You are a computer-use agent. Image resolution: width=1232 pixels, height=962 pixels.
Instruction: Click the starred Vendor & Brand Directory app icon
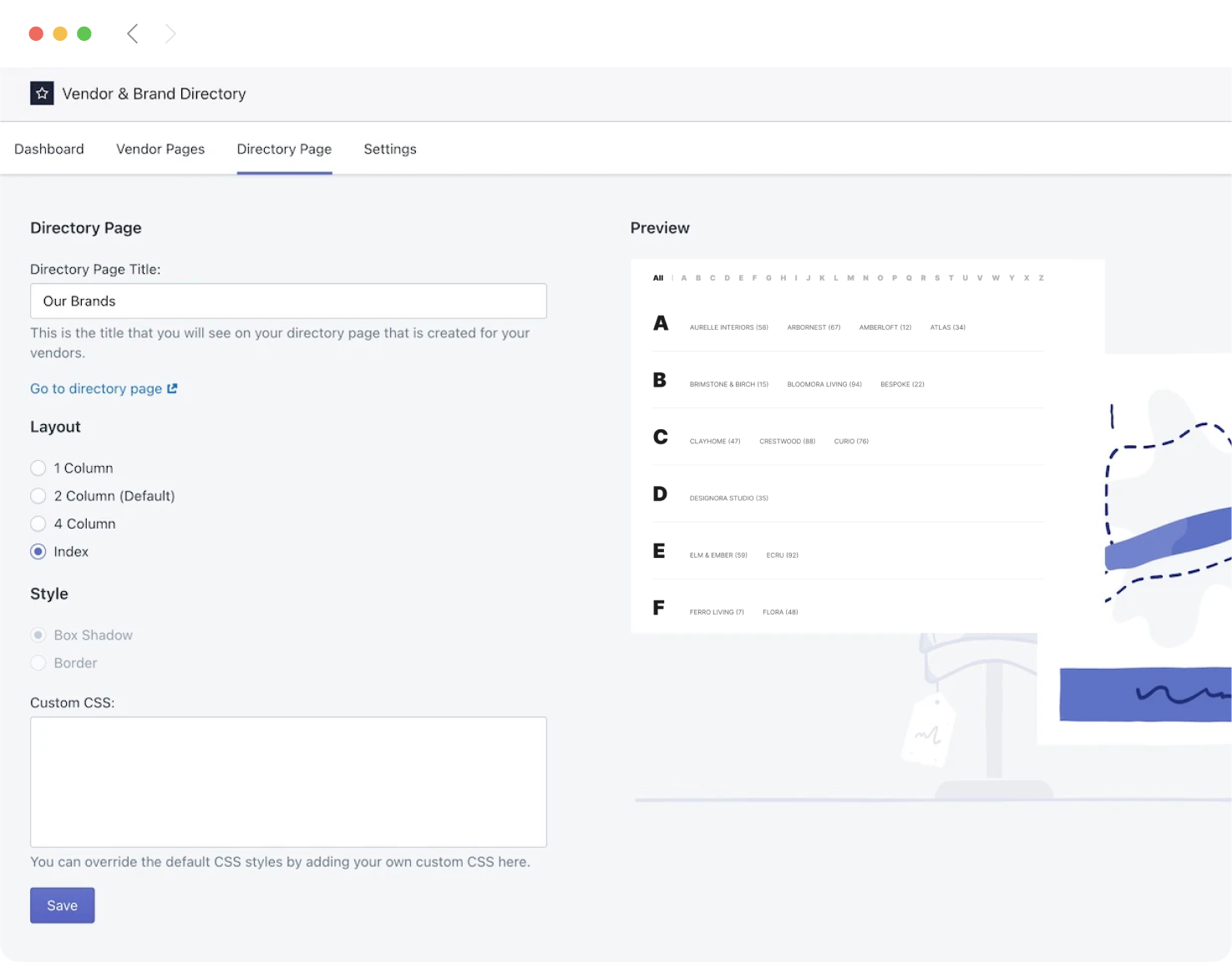click(x=42, y=93)
